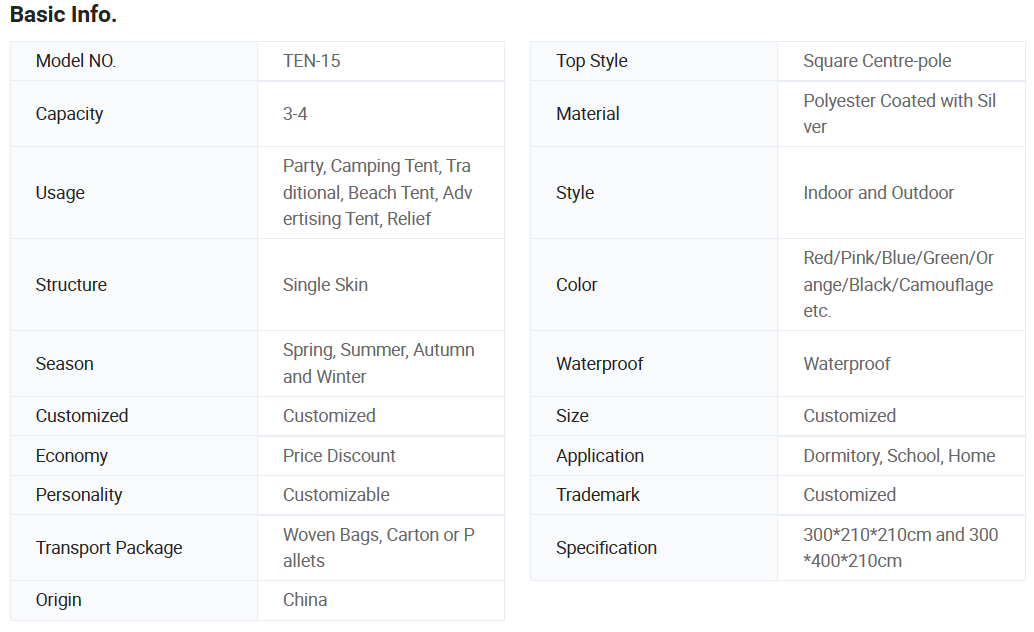
Task: Click the Indoor and Outdoor style value
Action: (x=878, y=193)
